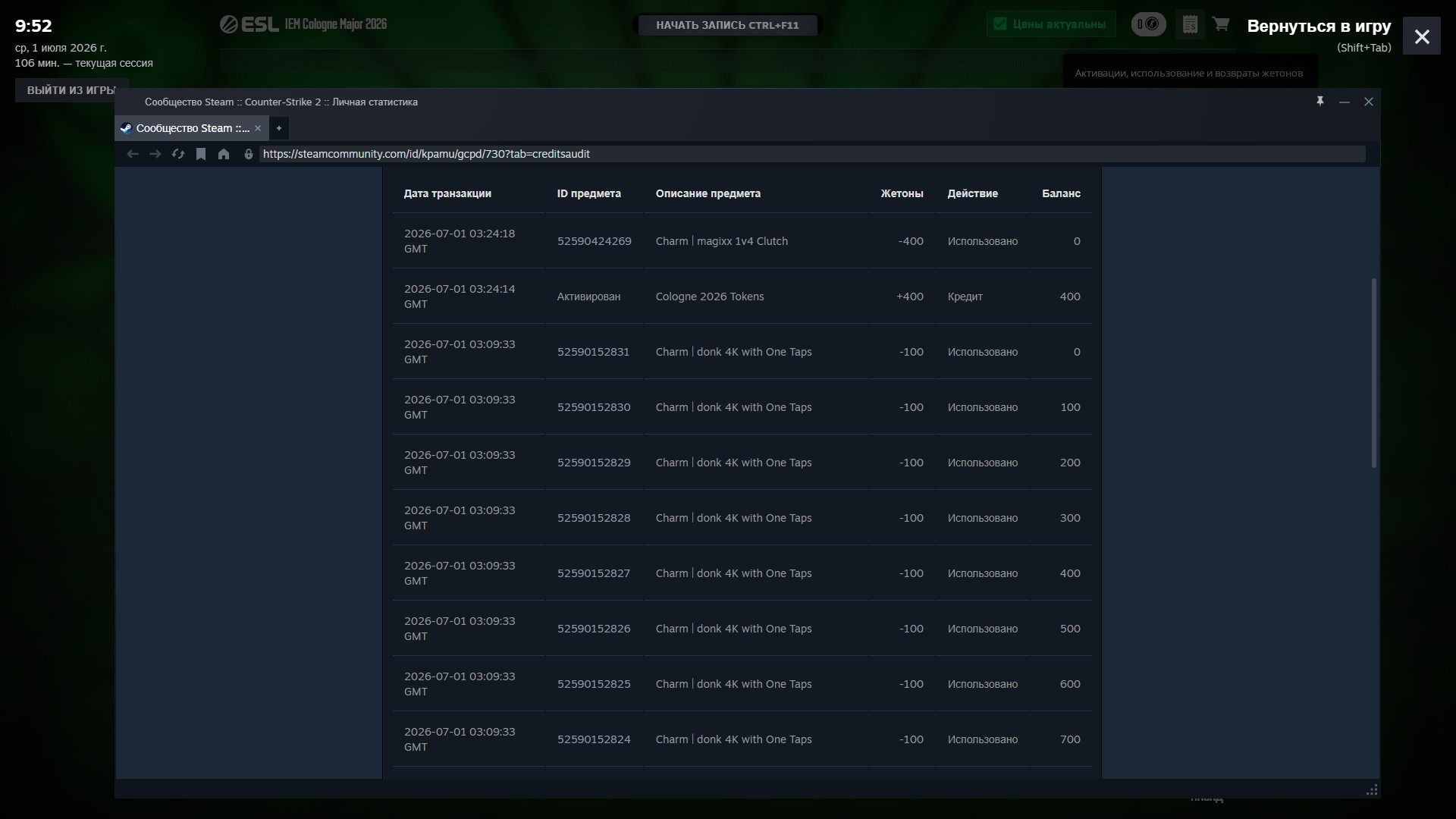Reload the Steam community page

click(x=178, y=154)
